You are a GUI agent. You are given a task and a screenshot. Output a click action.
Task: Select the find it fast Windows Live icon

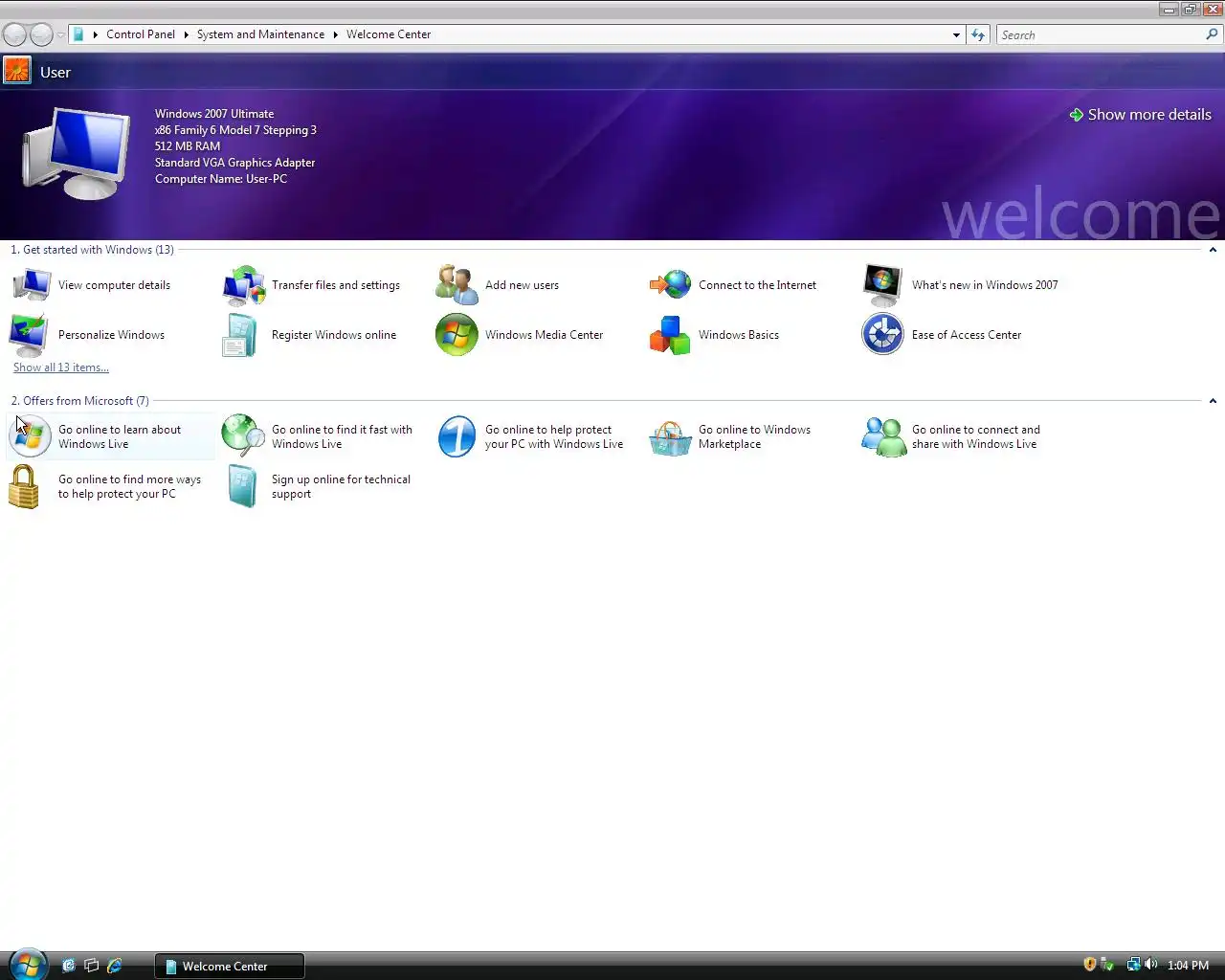243,436
